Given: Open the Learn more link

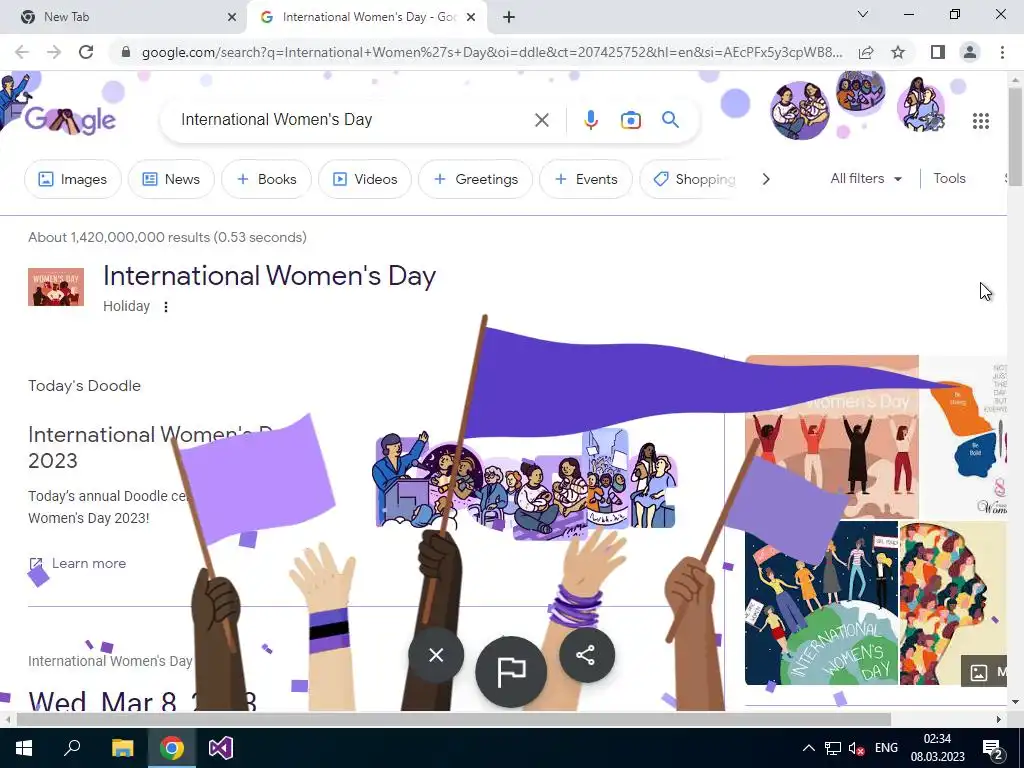Looking at the screenshot, I should click(x=78, y=564).
